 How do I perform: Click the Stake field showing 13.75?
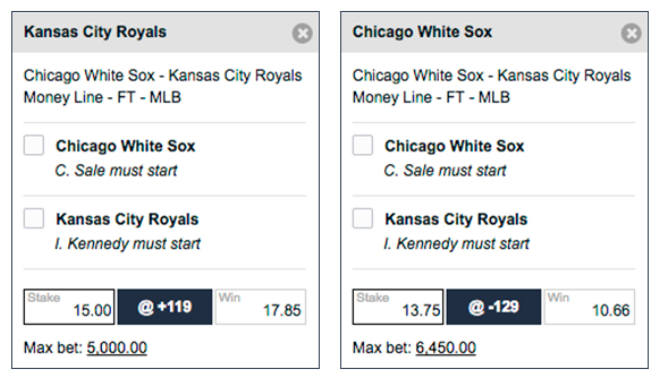click(x=398, y=307)
